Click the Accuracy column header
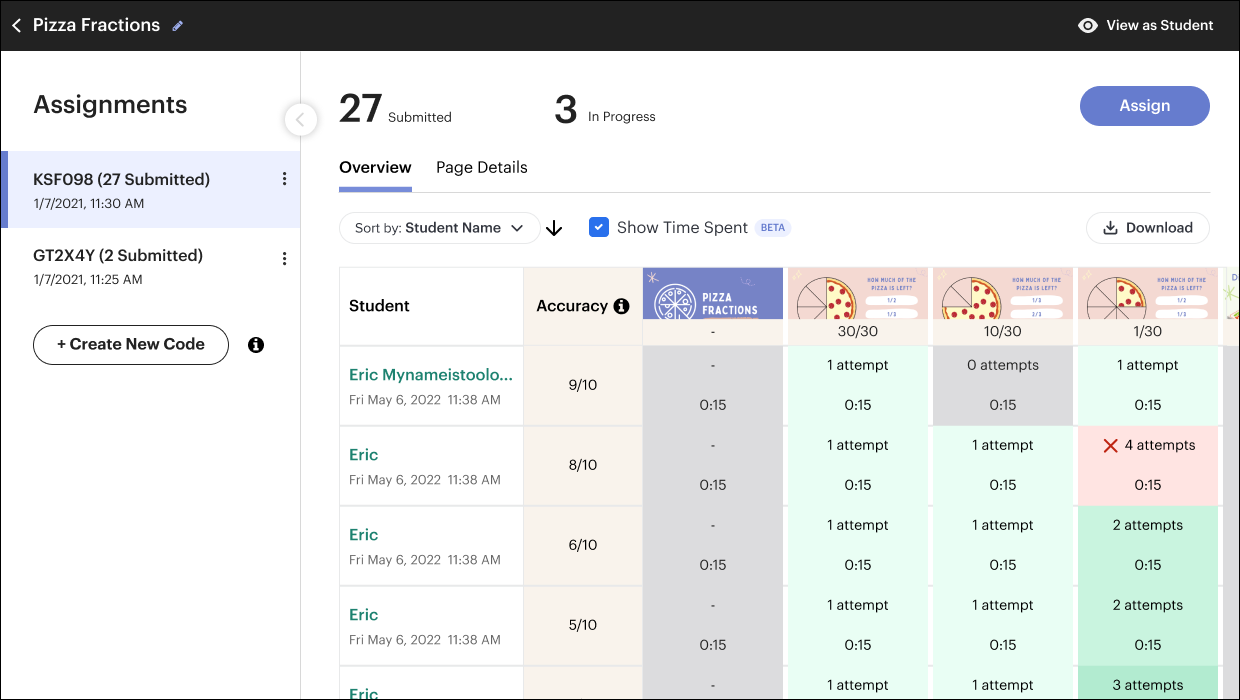 pyautogui.click(x=583, y=306)
